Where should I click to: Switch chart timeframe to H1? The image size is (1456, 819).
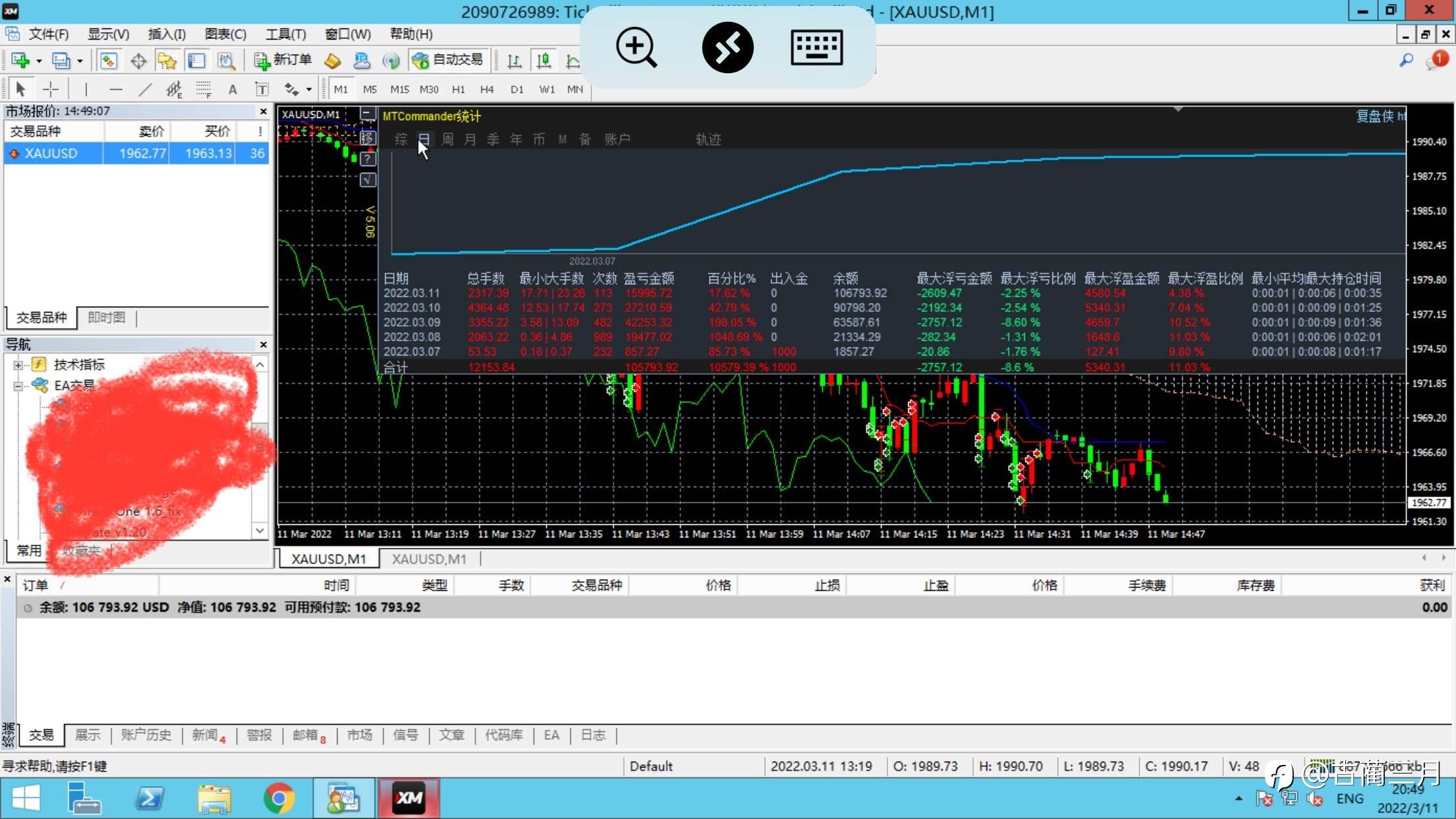[458, 89]
